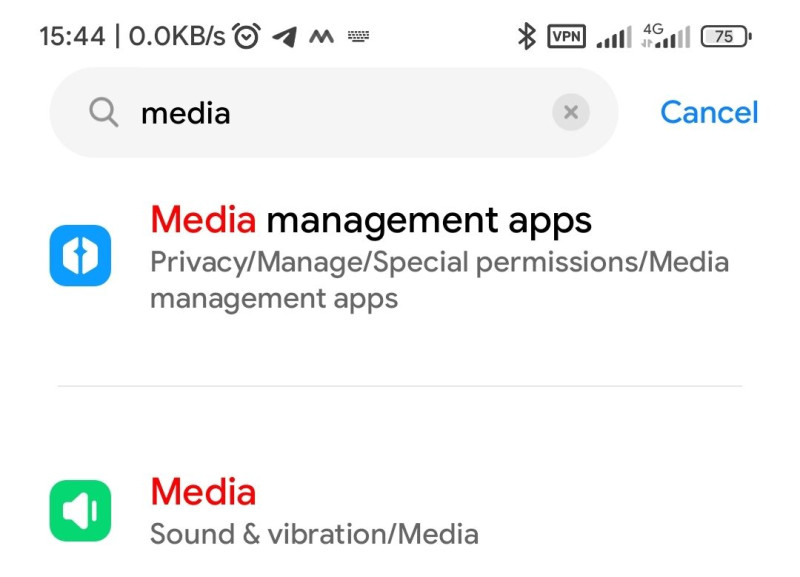Image resolution: width=800 pixels, height=577 pixels.
Task: Focus the search field containing 'media'
Action: (x=334, y=112)
